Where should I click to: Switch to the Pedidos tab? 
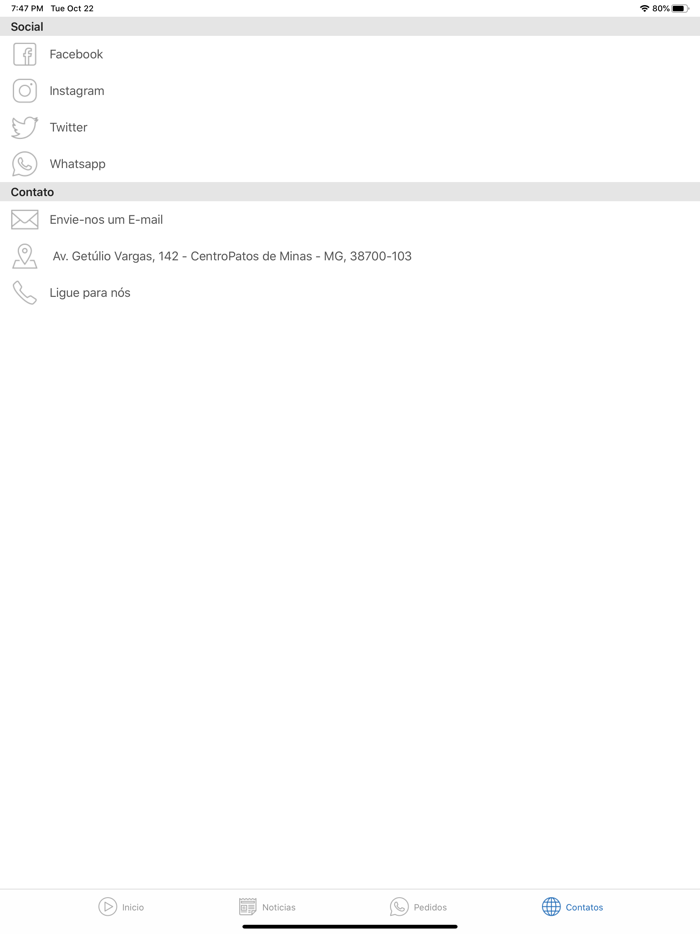pyautogui.click(x=418, y=907)
